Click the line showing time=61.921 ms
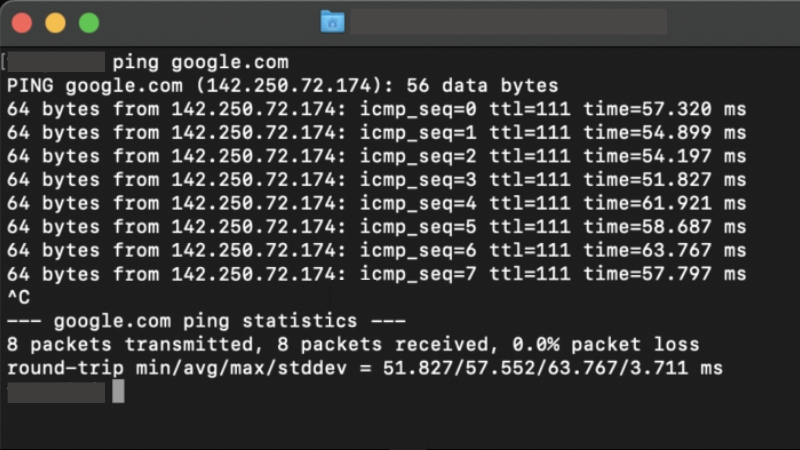The width and height of the screenshot is (800, 450). [x=377, y=204]
